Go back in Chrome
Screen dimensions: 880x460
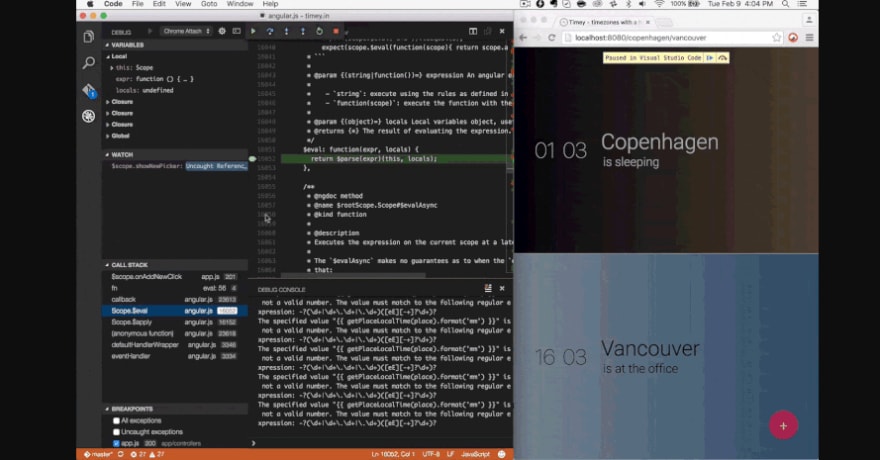point(522,38)
